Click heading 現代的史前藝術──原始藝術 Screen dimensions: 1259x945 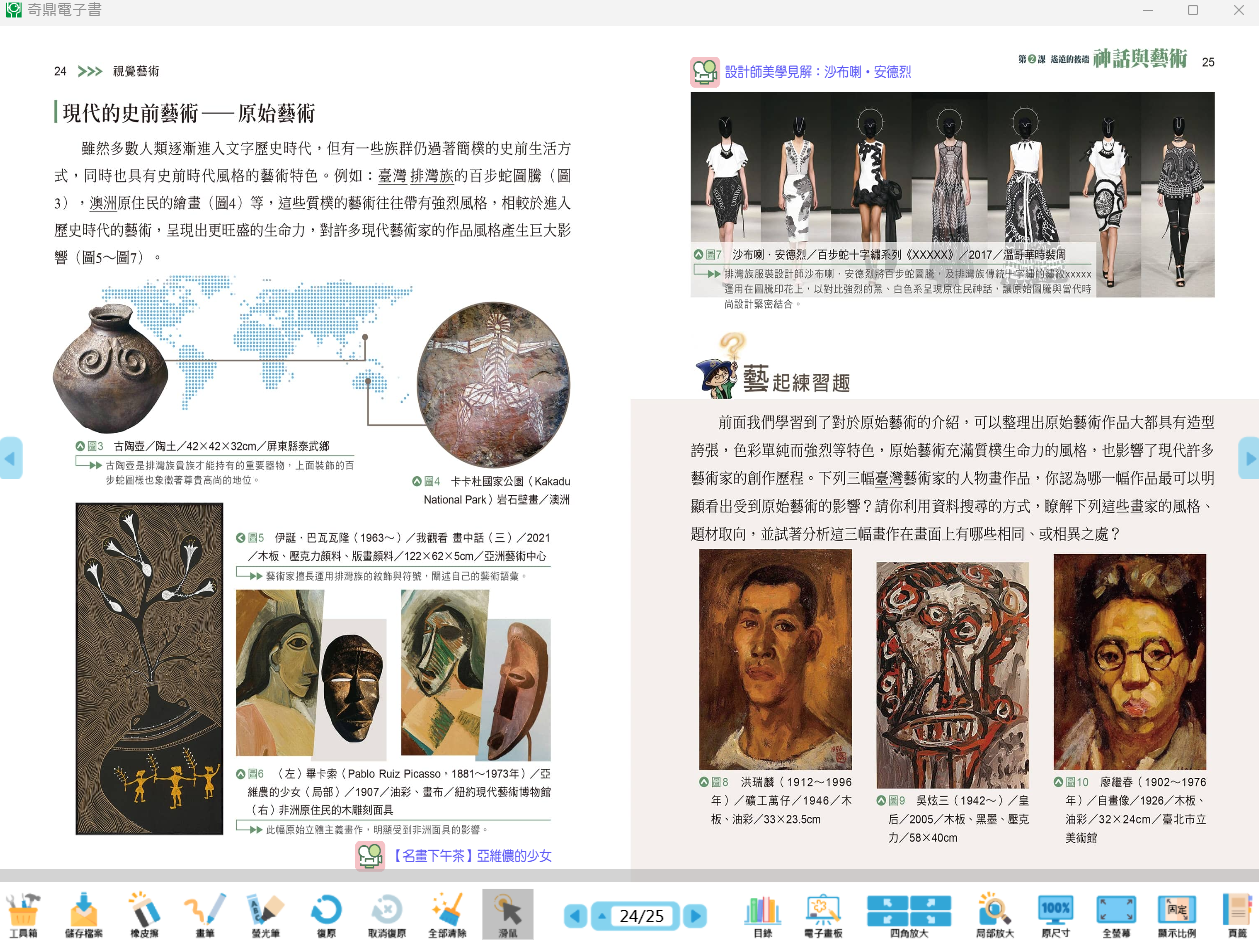189,112
